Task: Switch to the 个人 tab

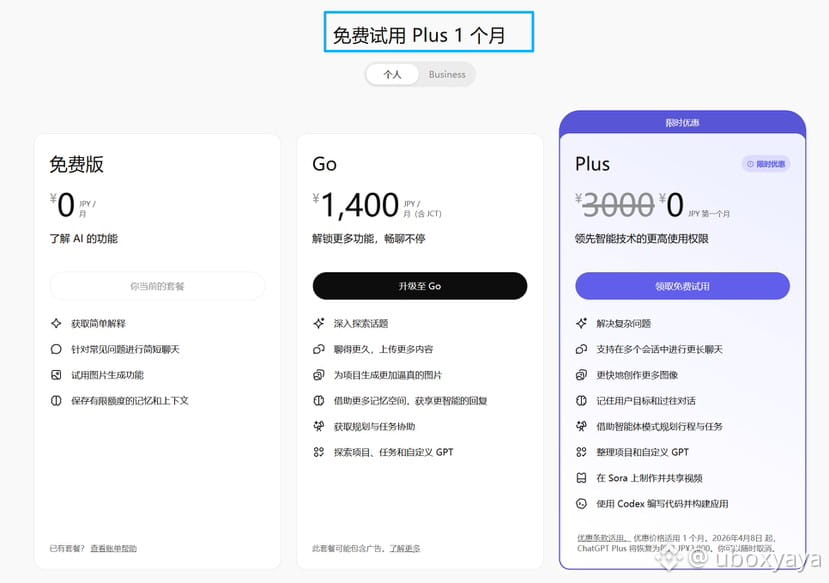Action: pyautogui.click(x=392, y=75)
